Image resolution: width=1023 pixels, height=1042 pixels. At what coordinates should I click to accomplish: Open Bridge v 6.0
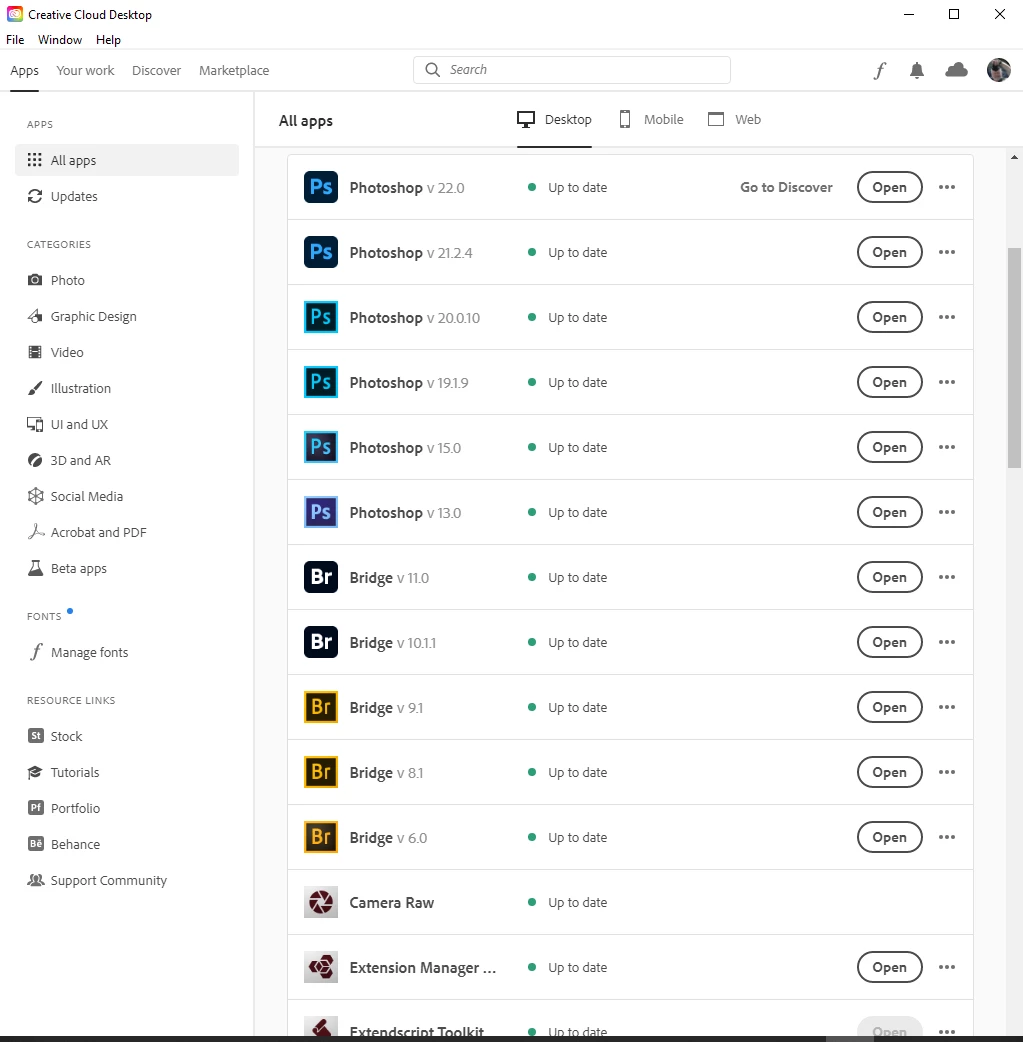[889, 837]
